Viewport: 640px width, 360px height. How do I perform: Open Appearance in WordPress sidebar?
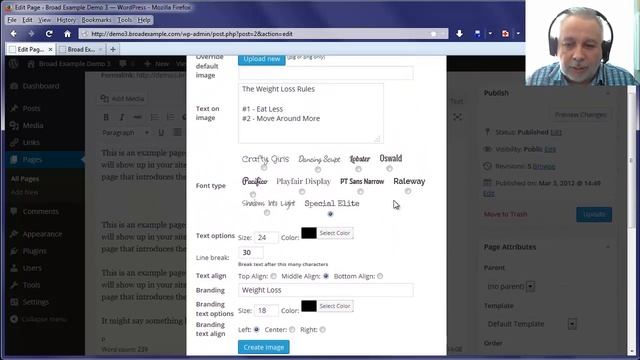[42, 234]
